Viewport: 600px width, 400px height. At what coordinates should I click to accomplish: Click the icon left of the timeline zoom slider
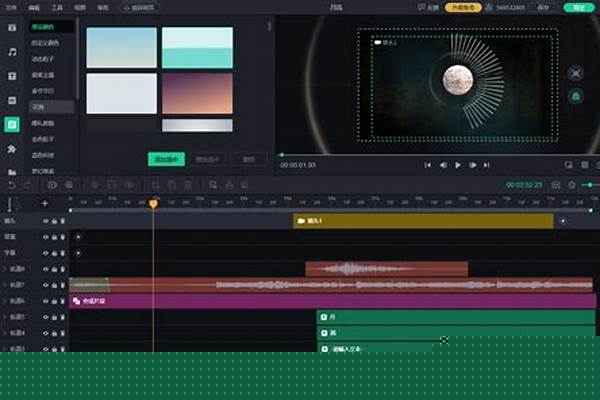pos(572,185)
